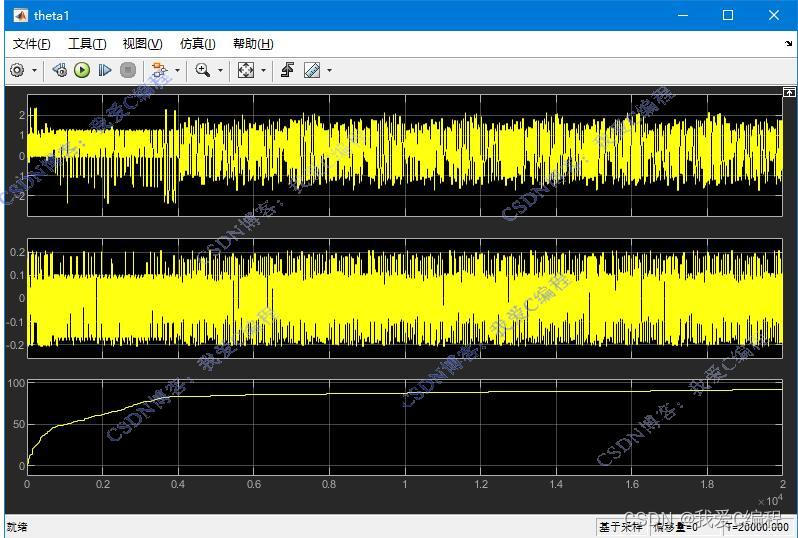This screenshot has height=538, width=798.
Task: Open the 视图(V) menu
Action: (x=142, y=44)
